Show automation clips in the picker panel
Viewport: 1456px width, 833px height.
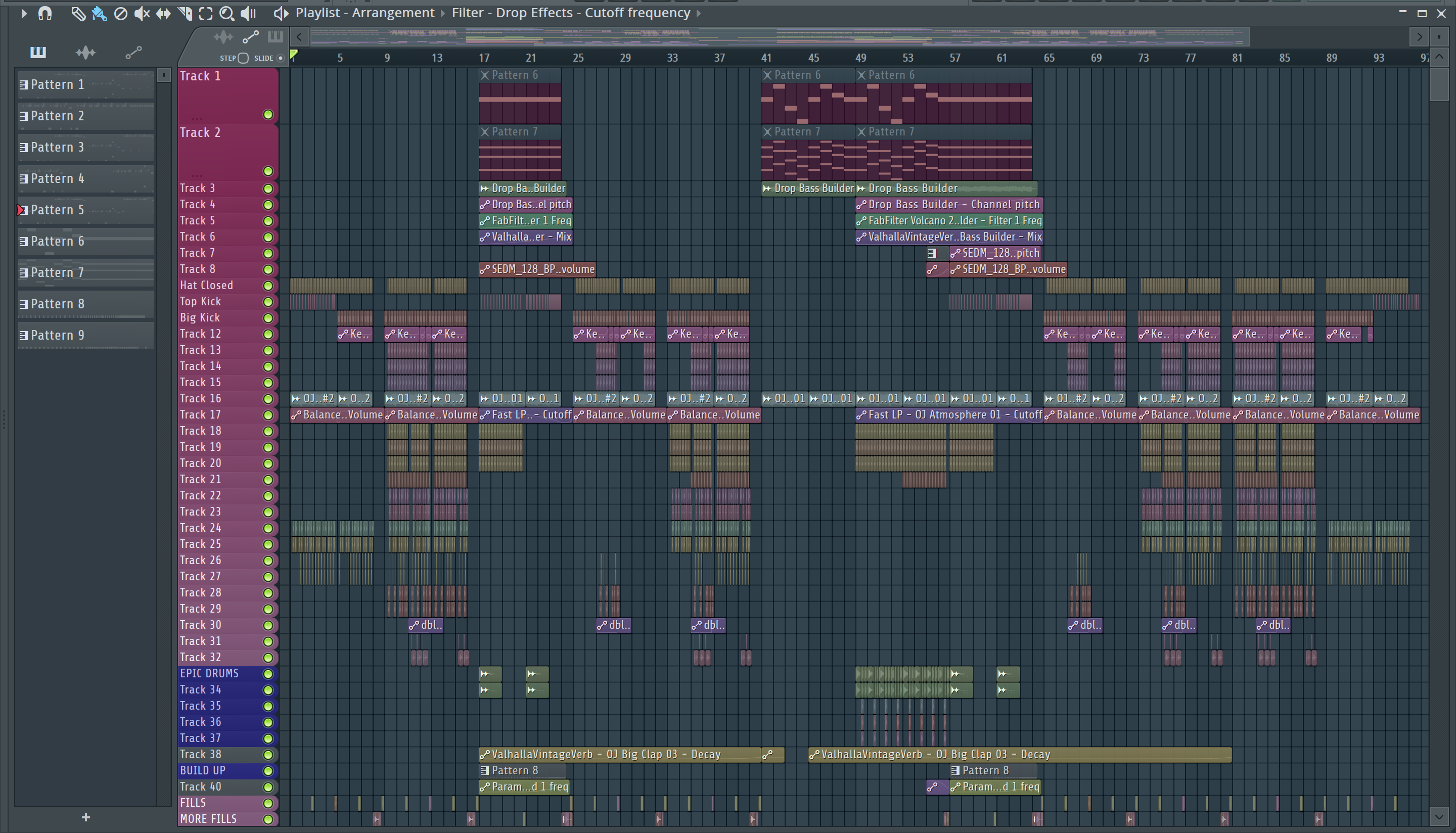coord(133,53)
